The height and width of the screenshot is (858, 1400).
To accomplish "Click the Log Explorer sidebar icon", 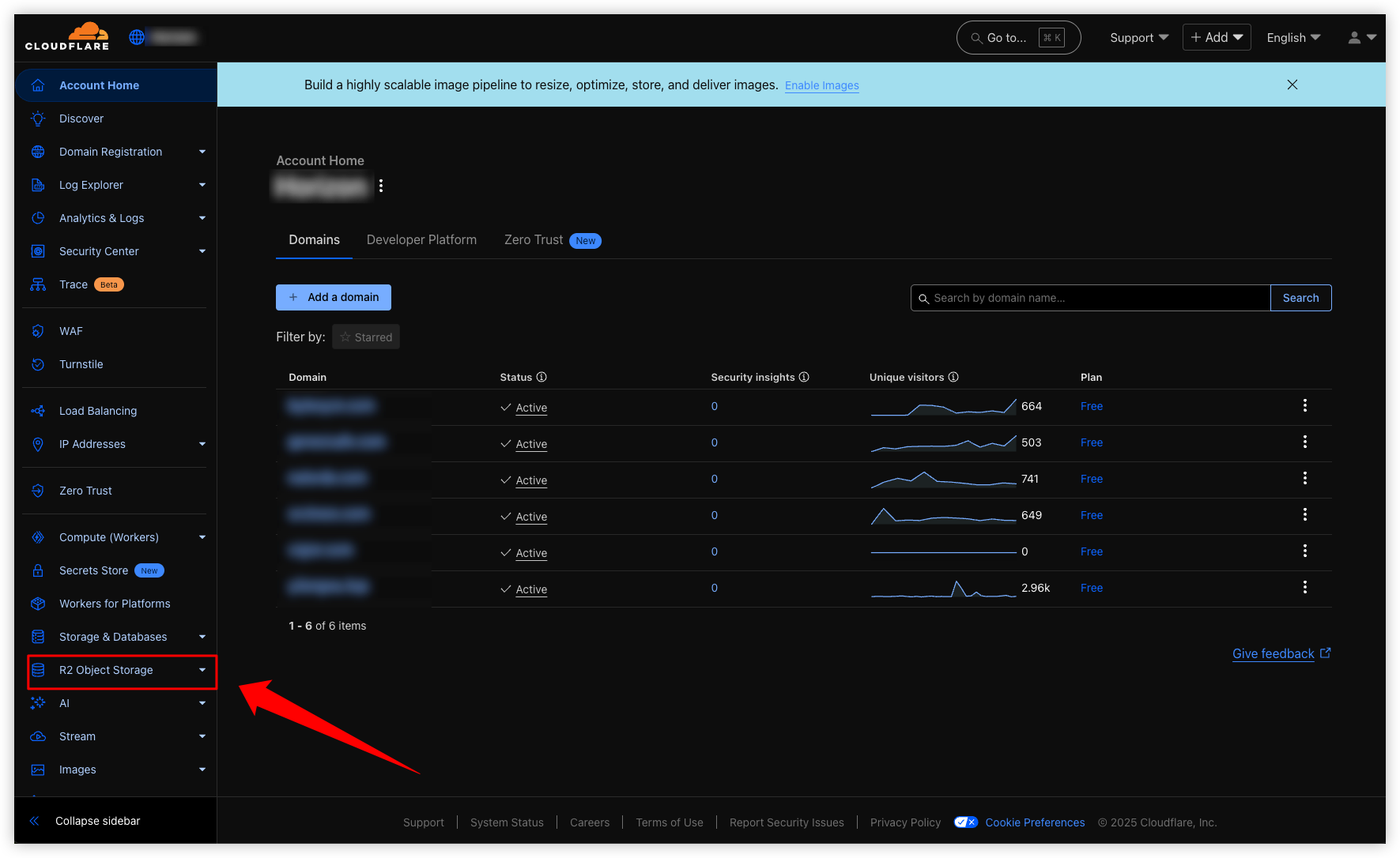I will point(38,185).
